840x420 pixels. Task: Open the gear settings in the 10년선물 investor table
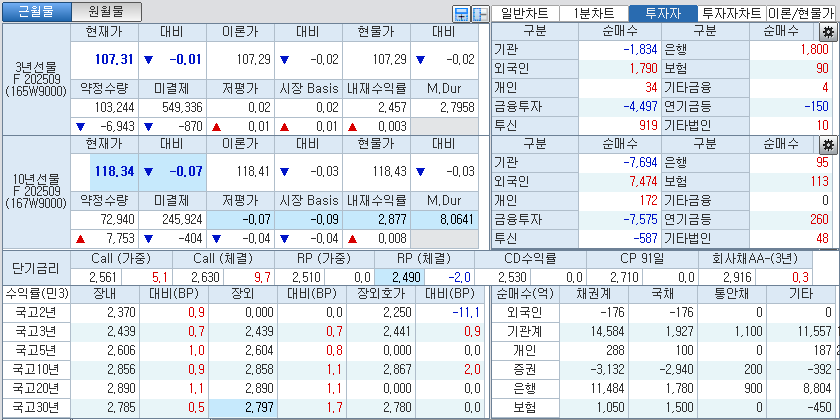[x=829, y=145]
